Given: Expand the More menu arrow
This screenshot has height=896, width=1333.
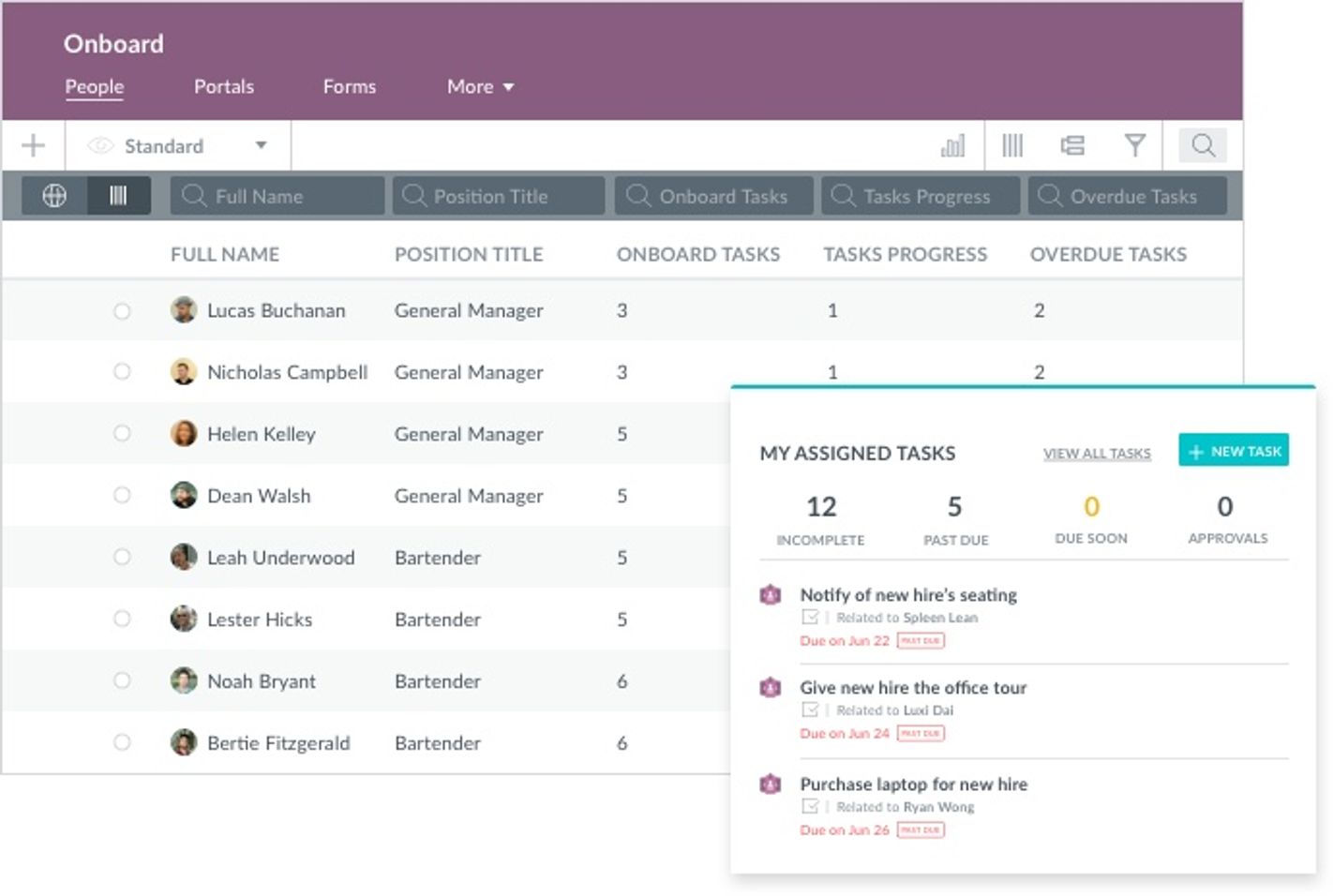Looking at the screenshot, I should click(x=508, y=87).
